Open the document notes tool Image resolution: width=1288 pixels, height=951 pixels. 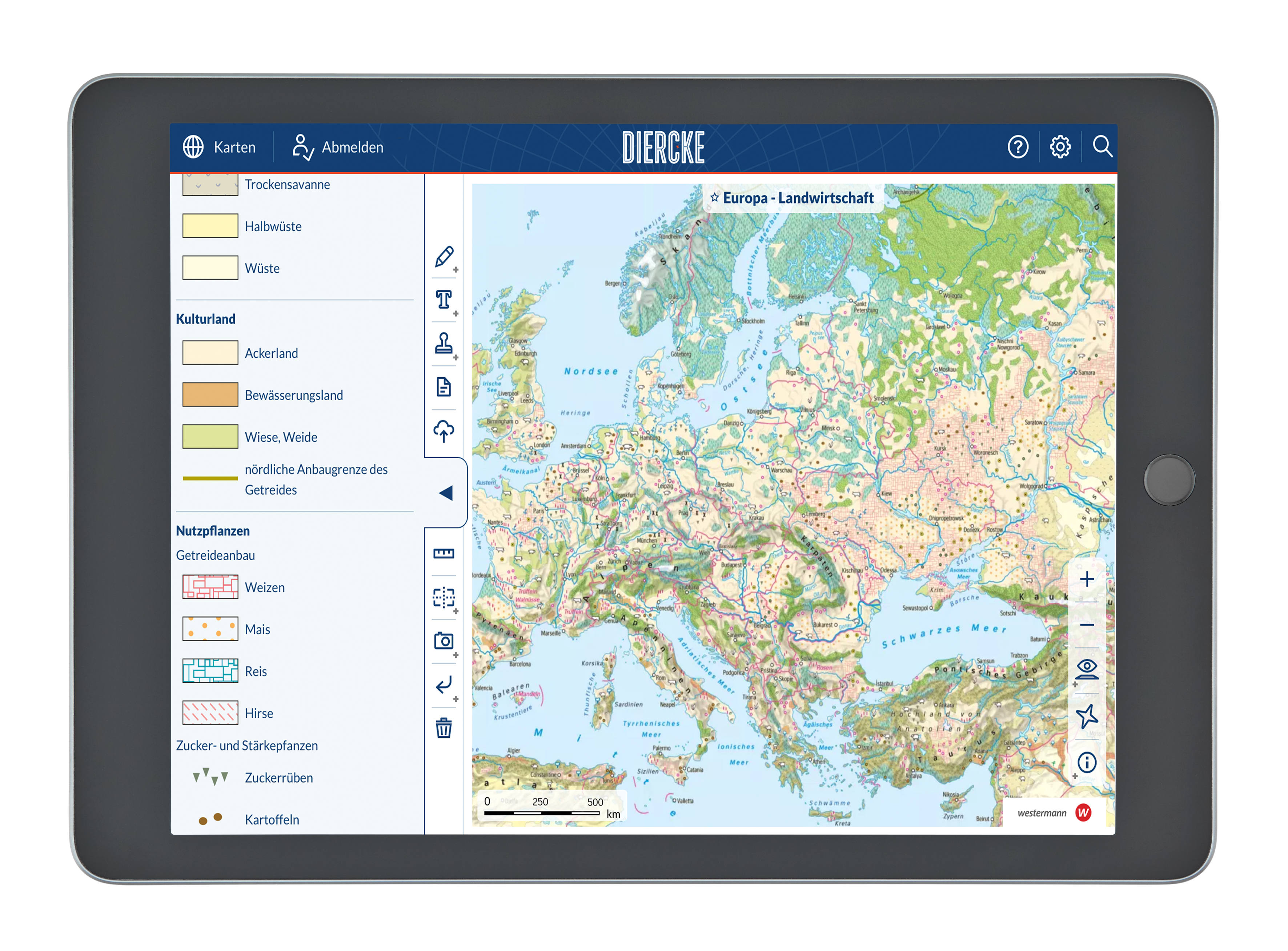pyautogui.click(x=444, y=388)
